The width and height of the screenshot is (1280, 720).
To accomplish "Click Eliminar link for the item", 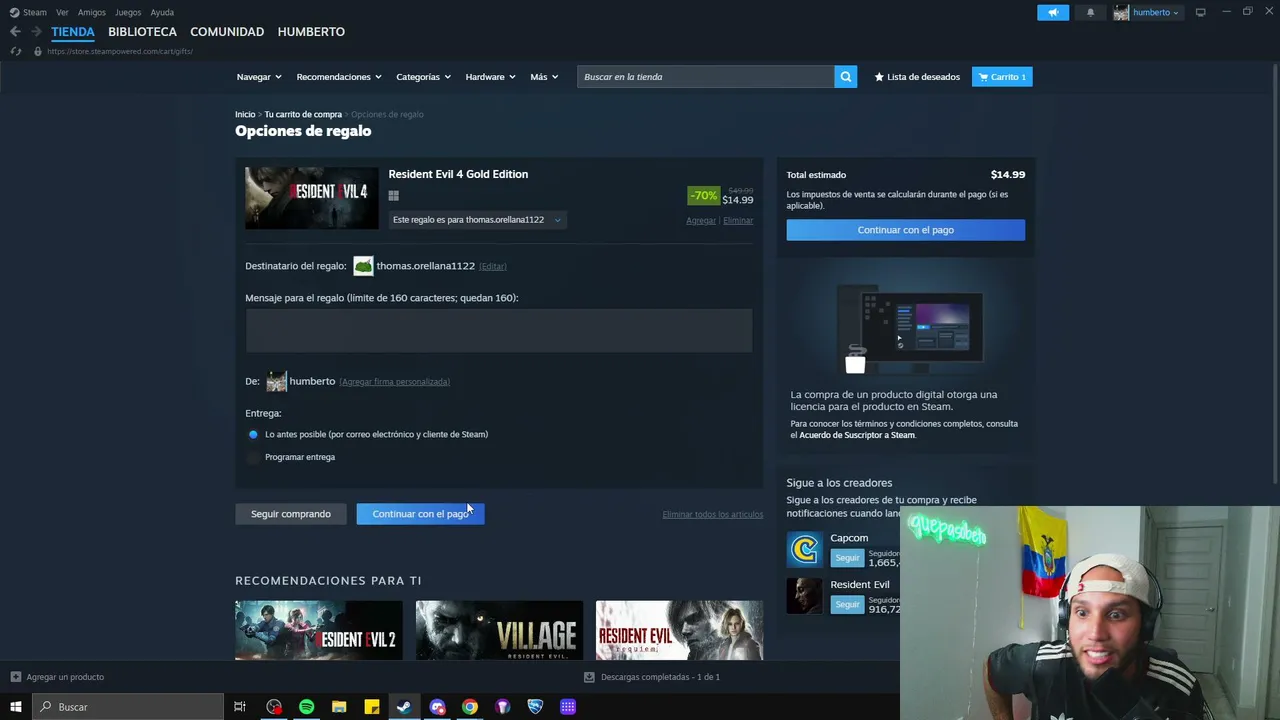I will coord(738,221).
